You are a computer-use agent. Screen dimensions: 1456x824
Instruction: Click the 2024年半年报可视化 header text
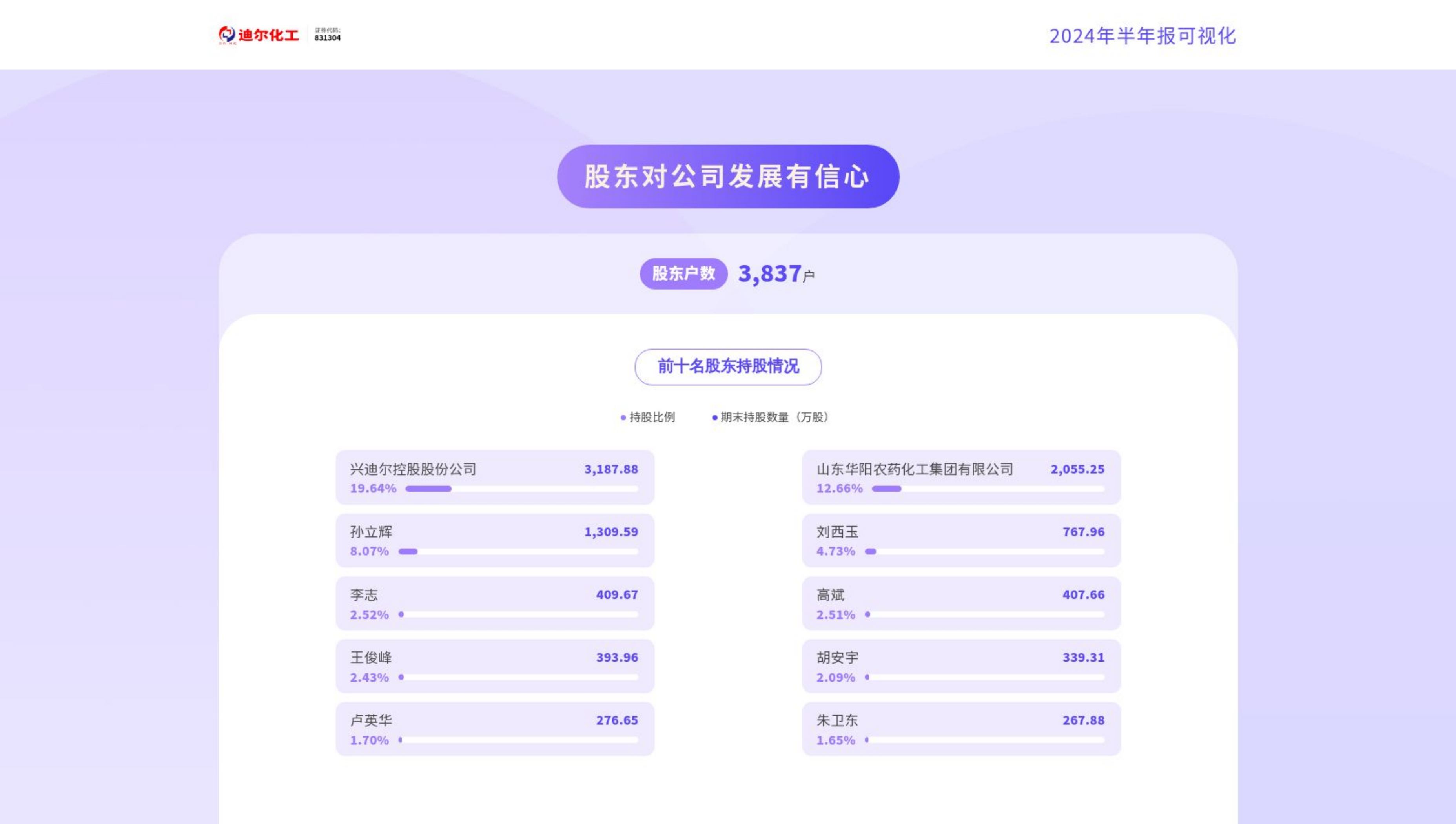coord(1142,36)
